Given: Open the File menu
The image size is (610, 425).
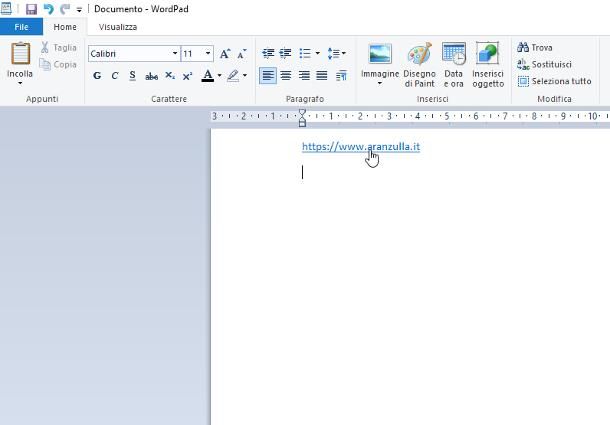Looking at the screenshot, I should pos(21,27).
